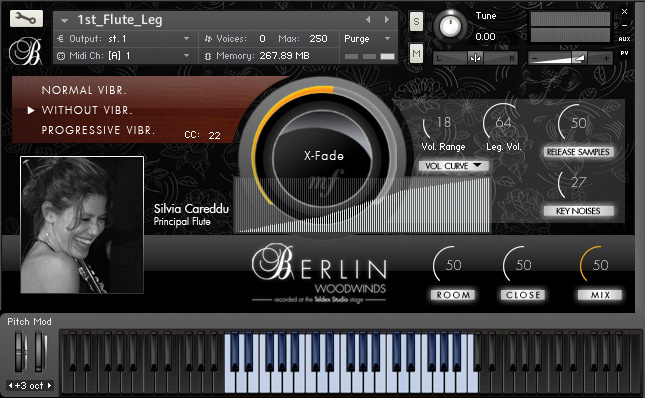Click the Release Samples knob showing 50
Viewport: 645px width, 398px height.
pyautogui.click(x=574, y=122)
